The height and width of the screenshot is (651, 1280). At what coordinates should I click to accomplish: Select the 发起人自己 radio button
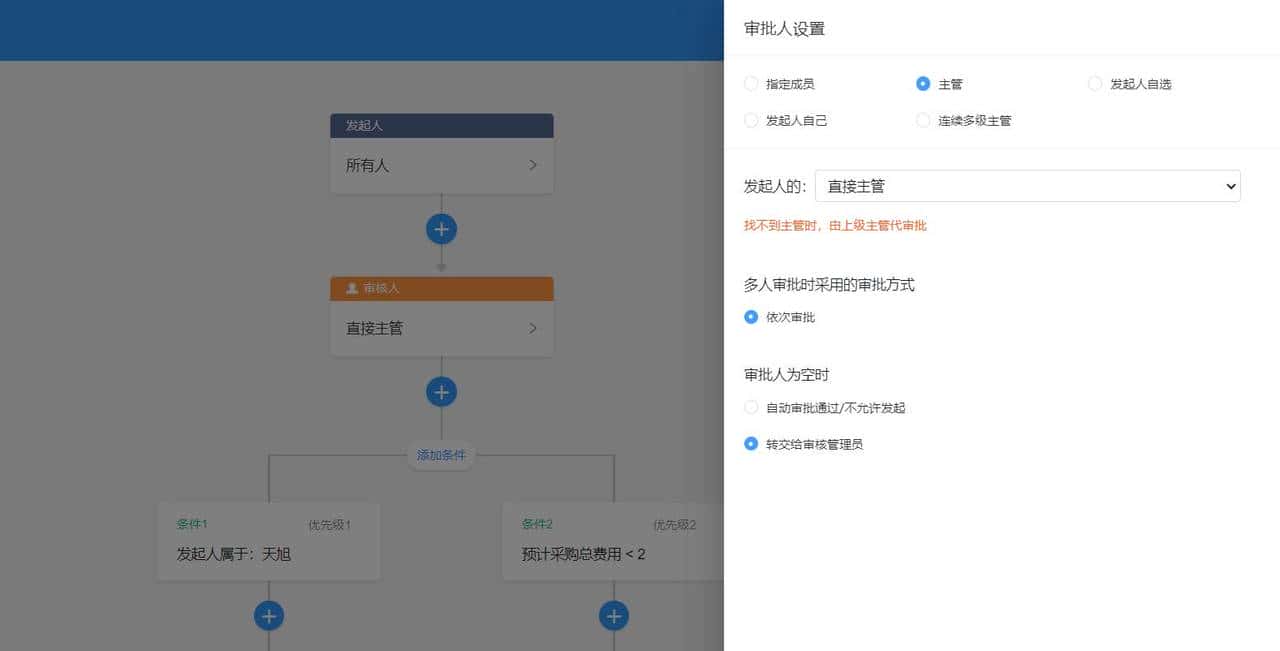751,120
